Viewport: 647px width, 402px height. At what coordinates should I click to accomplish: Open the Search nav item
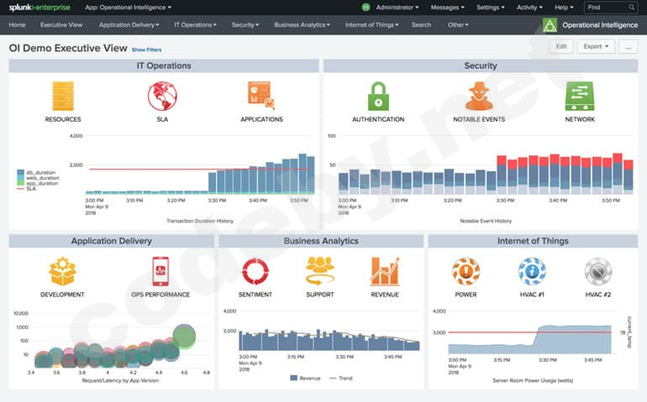pyautogui.click(x=421, y=25)
